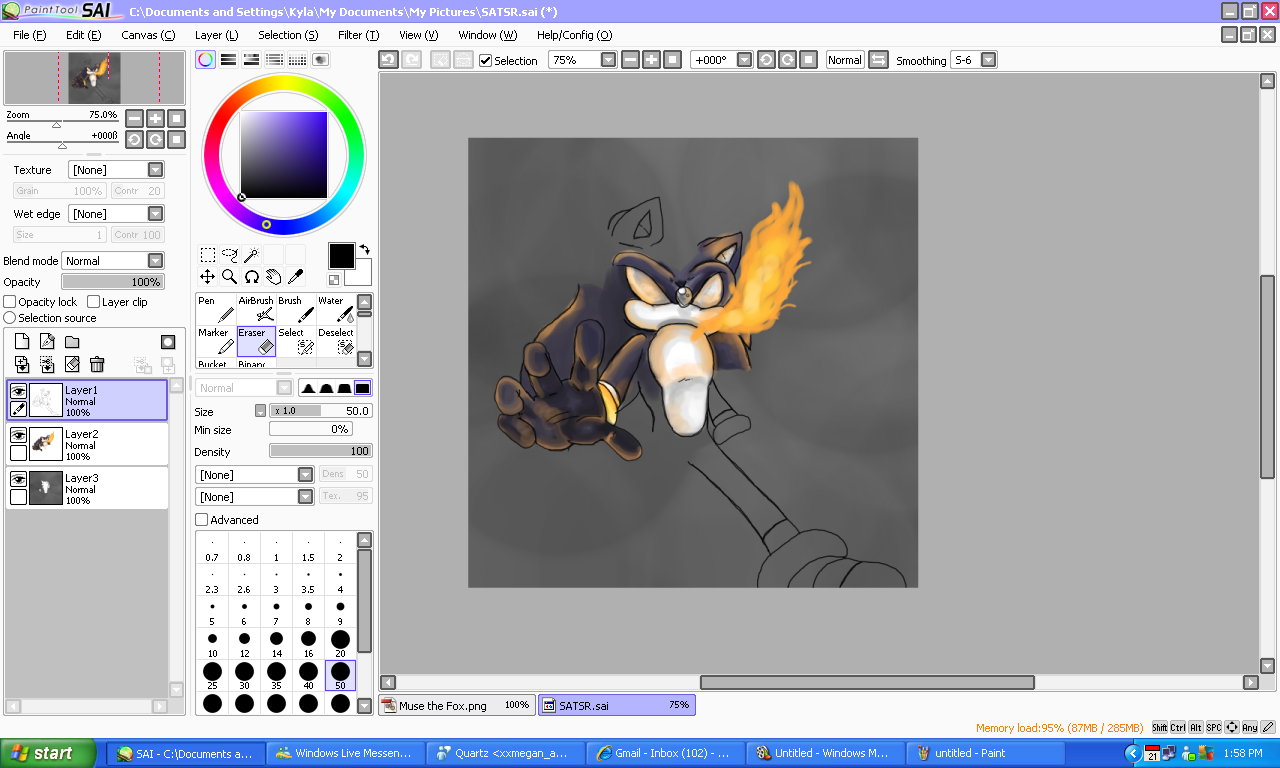Delete layer with the trash can icon
This screenshot has height=768, width=1280.
(x=97, y=365)
